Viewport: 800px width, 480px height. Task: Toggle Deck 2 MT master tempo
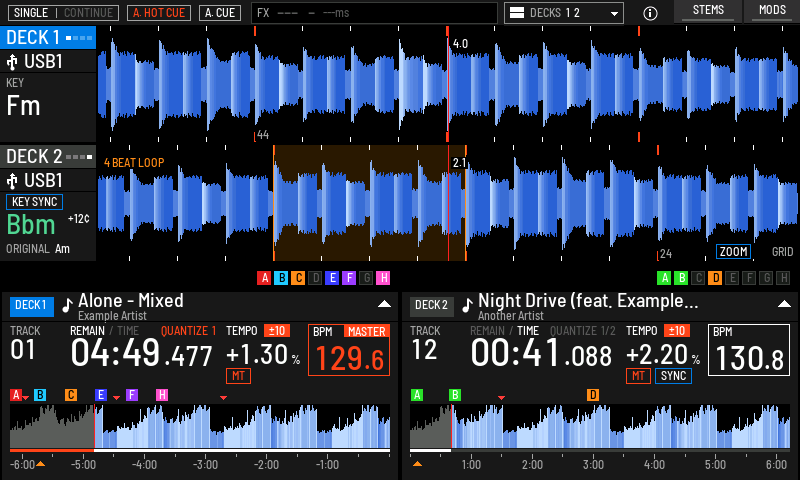[x=638, y=376]
